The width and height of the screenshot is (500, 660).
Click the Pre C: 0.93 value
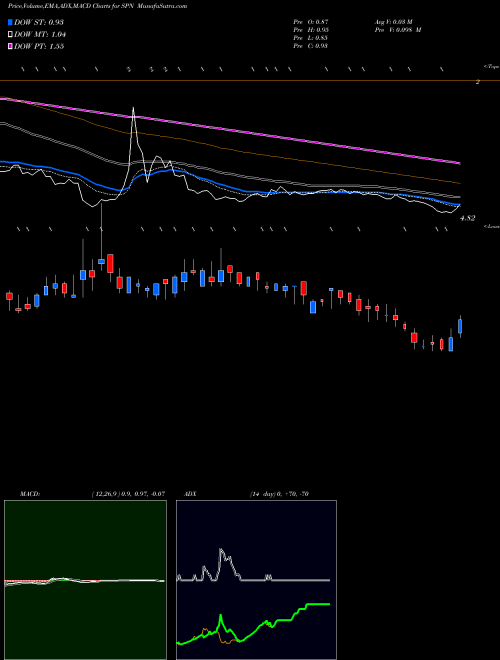click(x=311, y=46)
